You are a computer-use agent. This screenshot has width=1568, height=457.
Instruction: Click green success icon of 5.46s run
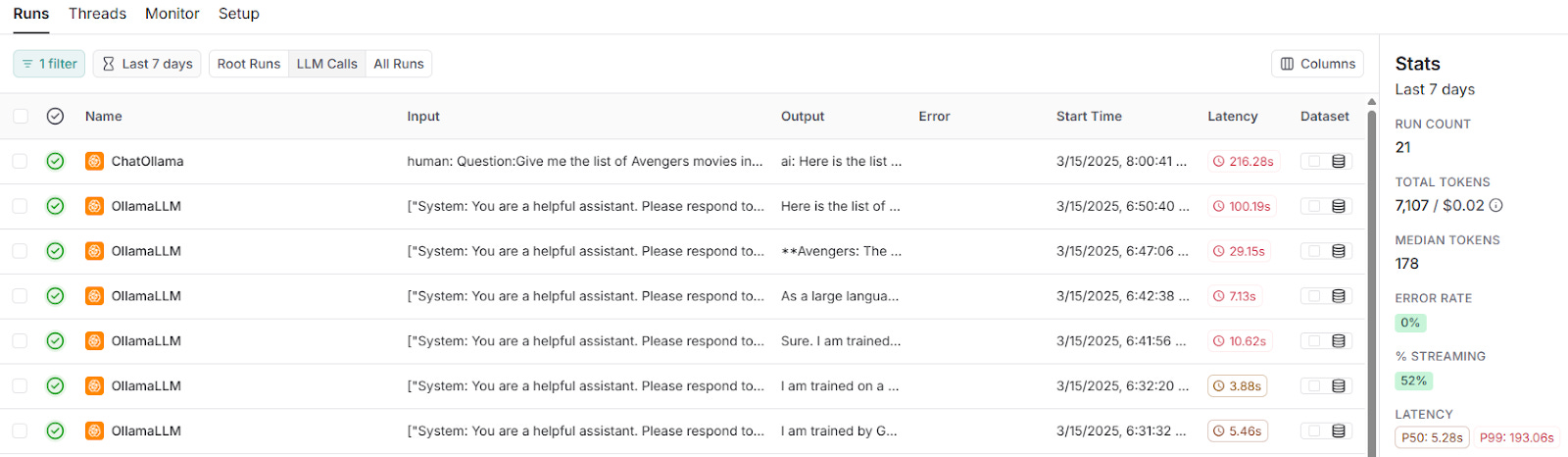click(55, 431)
